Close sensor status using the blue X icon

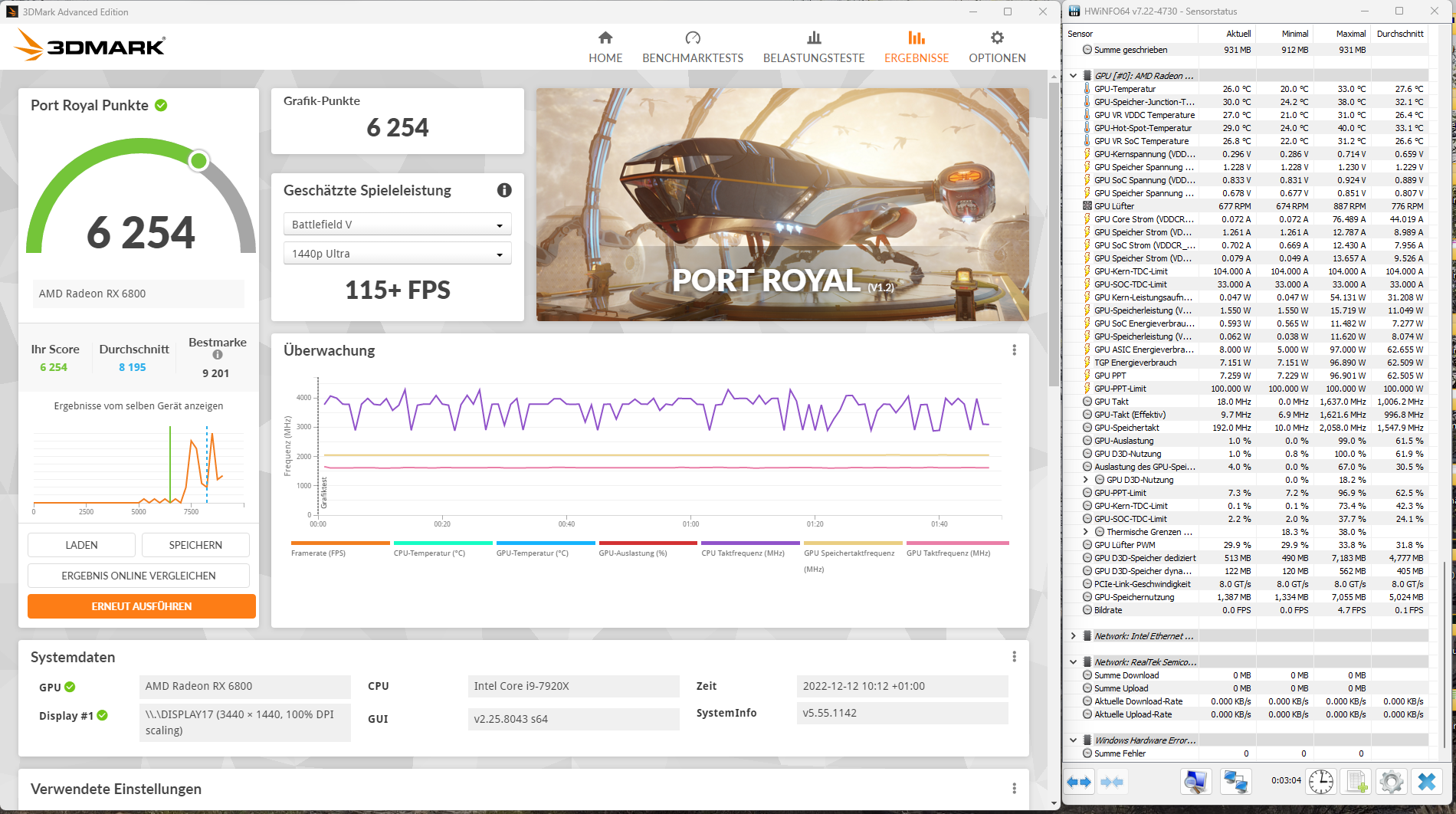point(1426,782)
